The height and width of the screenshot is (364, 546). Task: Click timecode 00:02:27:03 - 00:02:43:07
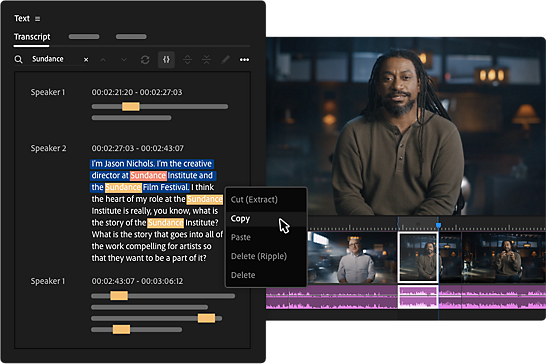[138, 148]
